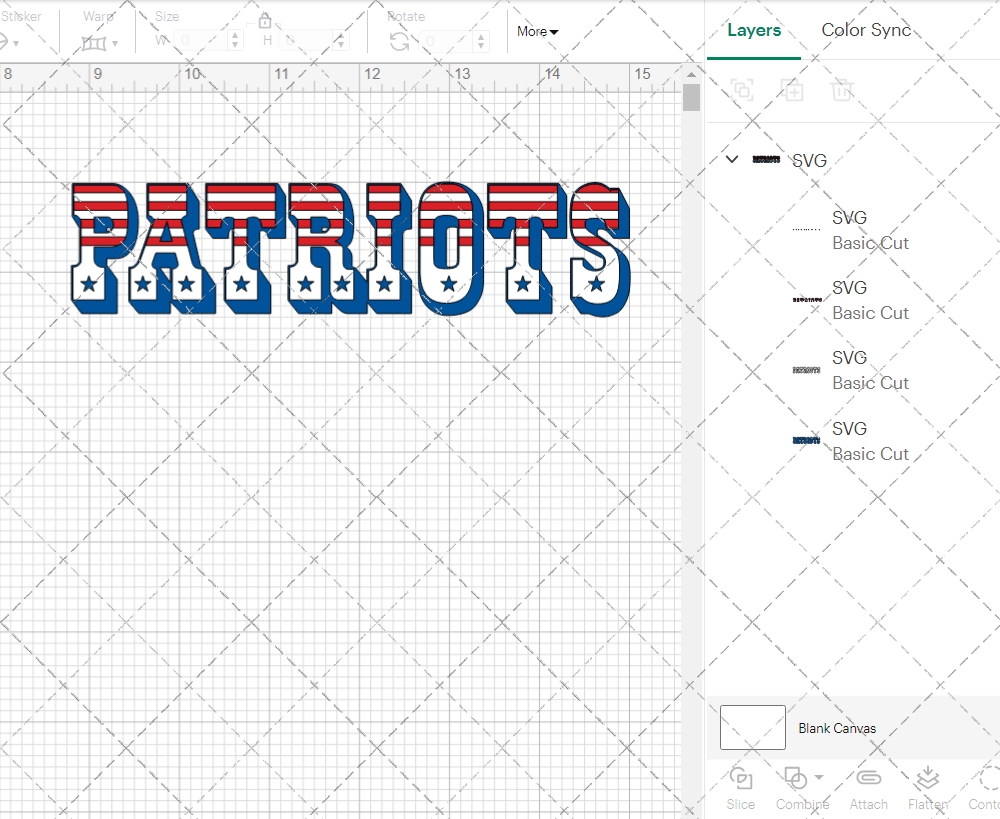Click the Attach paperclip icon

(869, 778)
